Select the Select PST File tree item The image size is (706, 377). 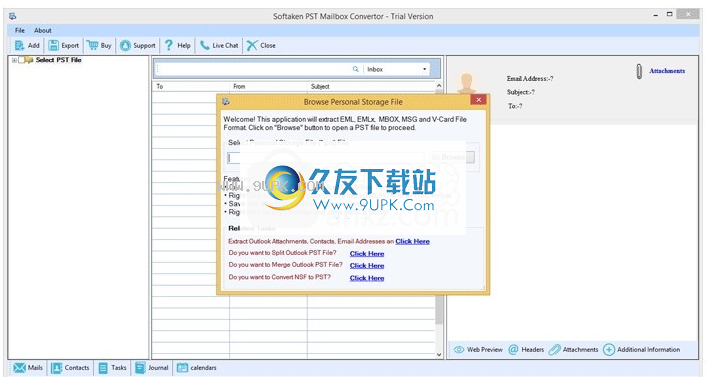pyautogui.click(x=59, y=60)
